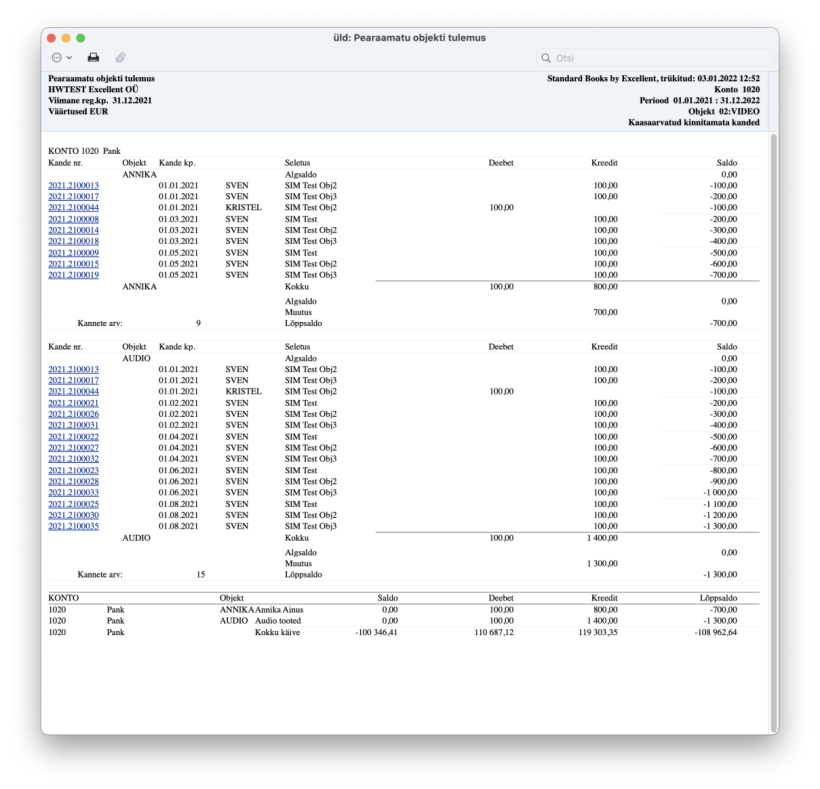
Task: Print the report using the printer icon
Action: (94, 58)
